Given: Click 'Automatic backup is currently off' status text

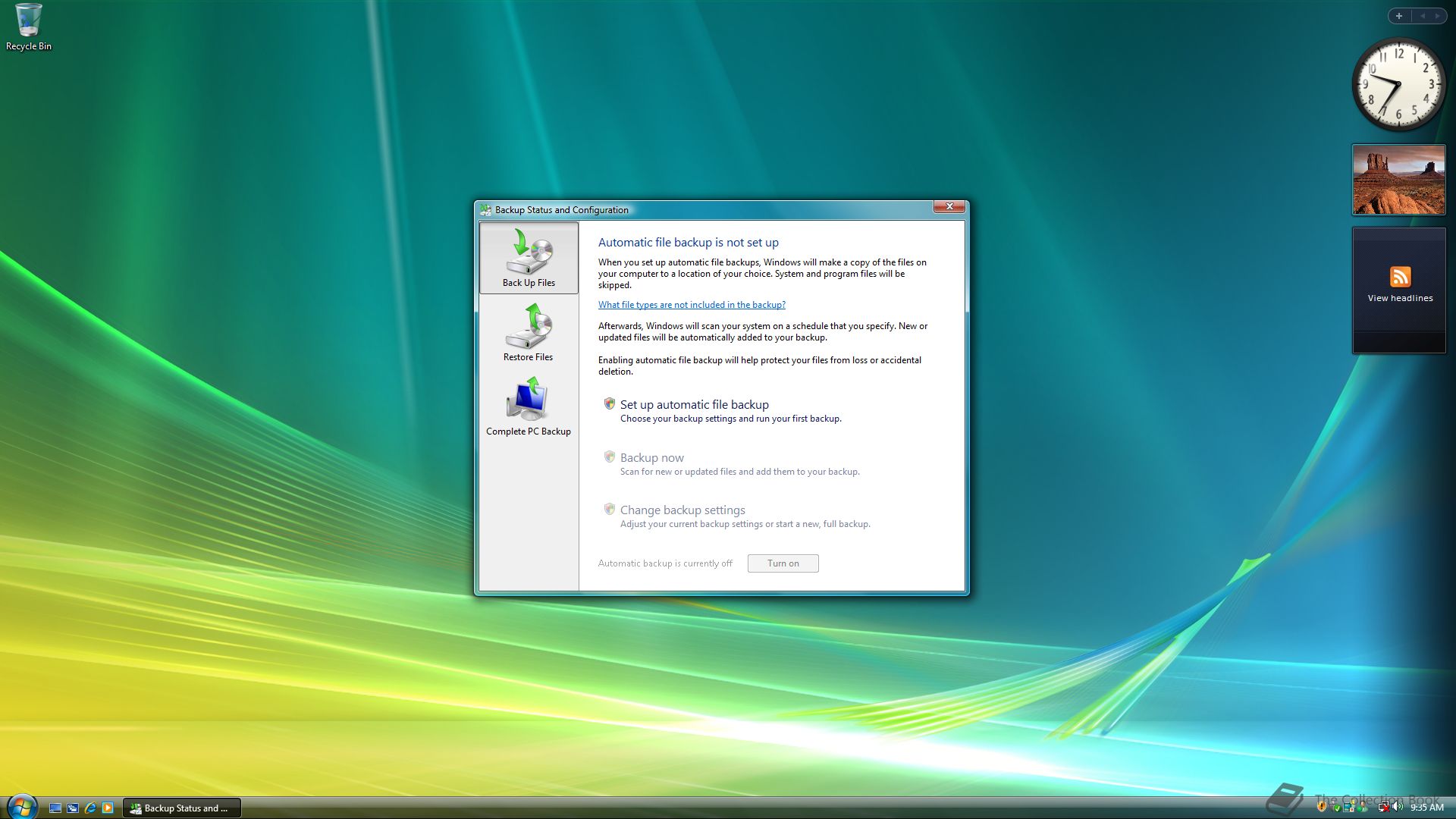Looking at the screenshot, I should [665, 563].
